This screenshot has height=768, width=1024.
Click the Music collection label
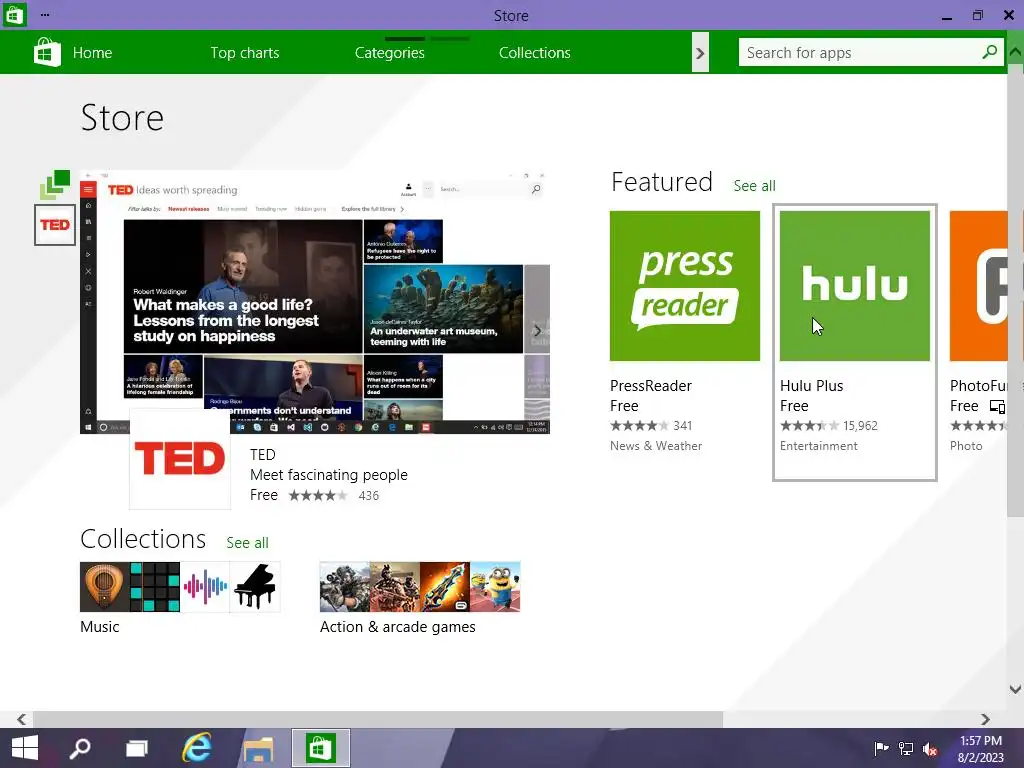(x=99, y=627)
